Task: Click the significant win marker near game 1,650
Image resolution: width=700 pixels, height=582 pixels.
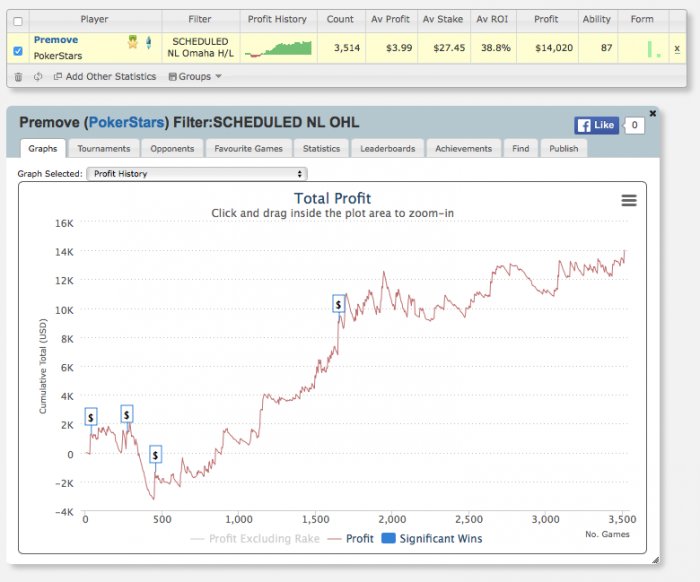Action: click(x=338, y=304)
